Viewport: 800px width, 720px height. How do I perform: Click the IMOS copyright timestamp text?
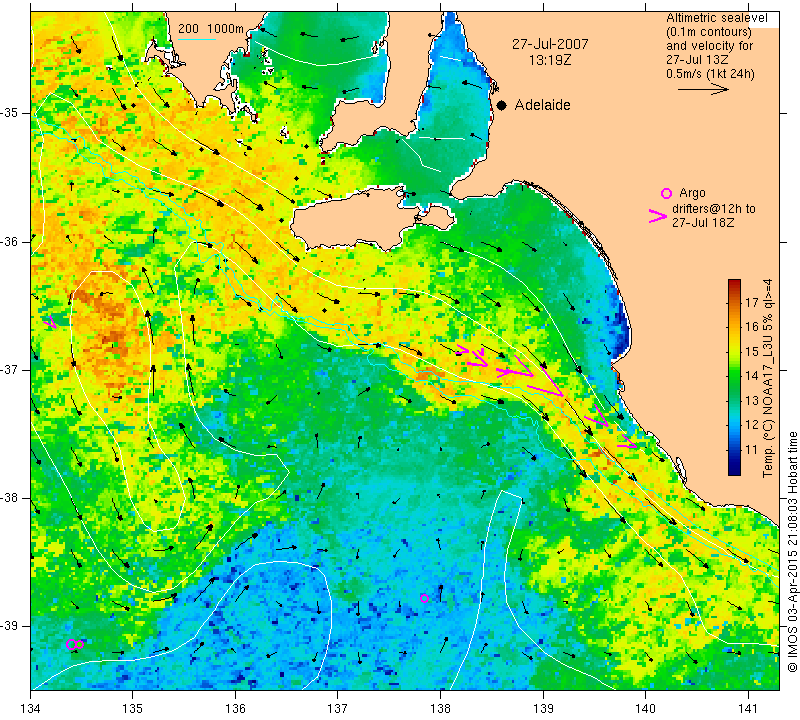click(792, 551)
